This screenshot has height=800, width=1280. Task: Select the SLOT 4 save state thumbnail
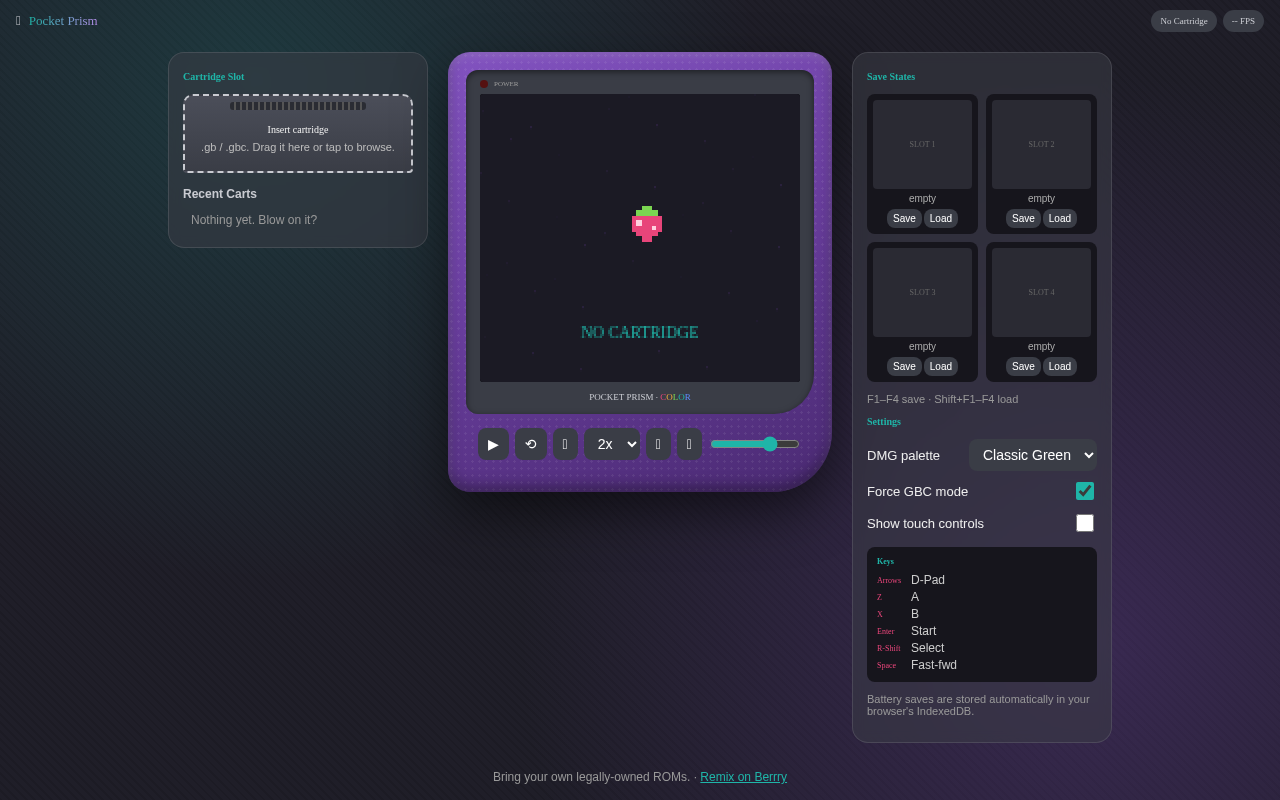[x=1041, y=292]
